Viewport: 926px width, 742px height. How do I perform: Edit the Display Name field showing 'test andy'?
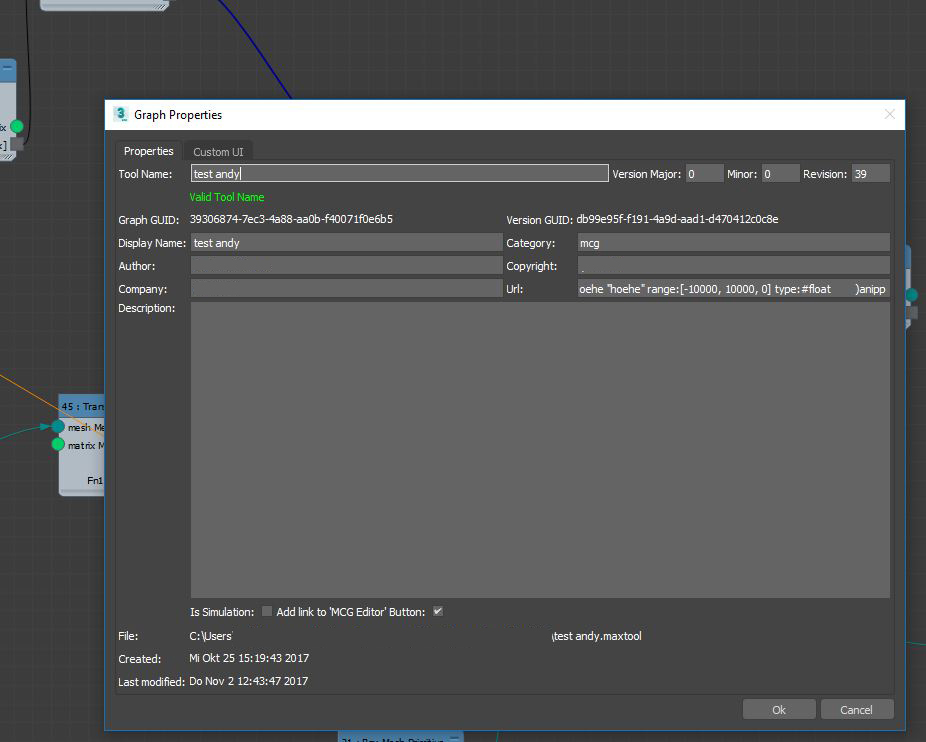[345, 242]
